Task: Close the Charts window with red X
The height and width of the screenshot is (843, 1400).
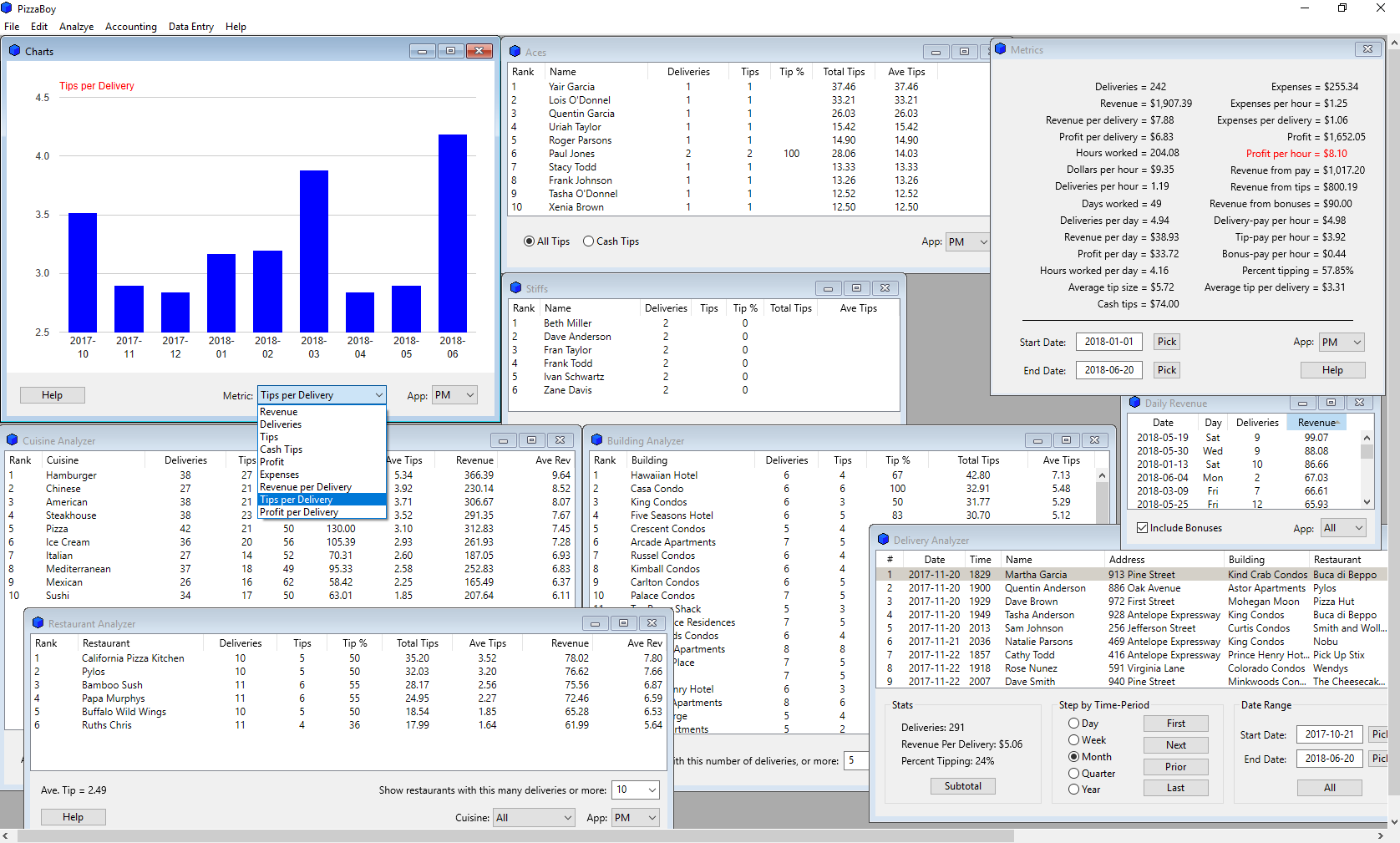Action: click(x=479, y=51)
